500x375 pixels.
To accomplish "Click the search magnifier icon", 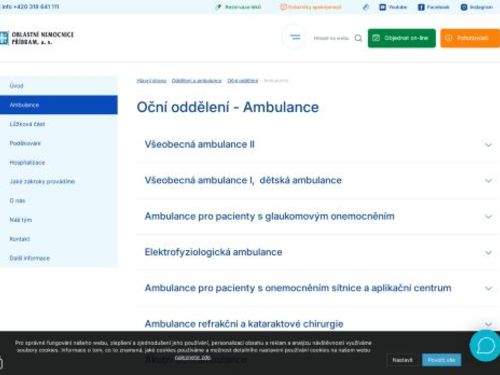I will point(358,38).
